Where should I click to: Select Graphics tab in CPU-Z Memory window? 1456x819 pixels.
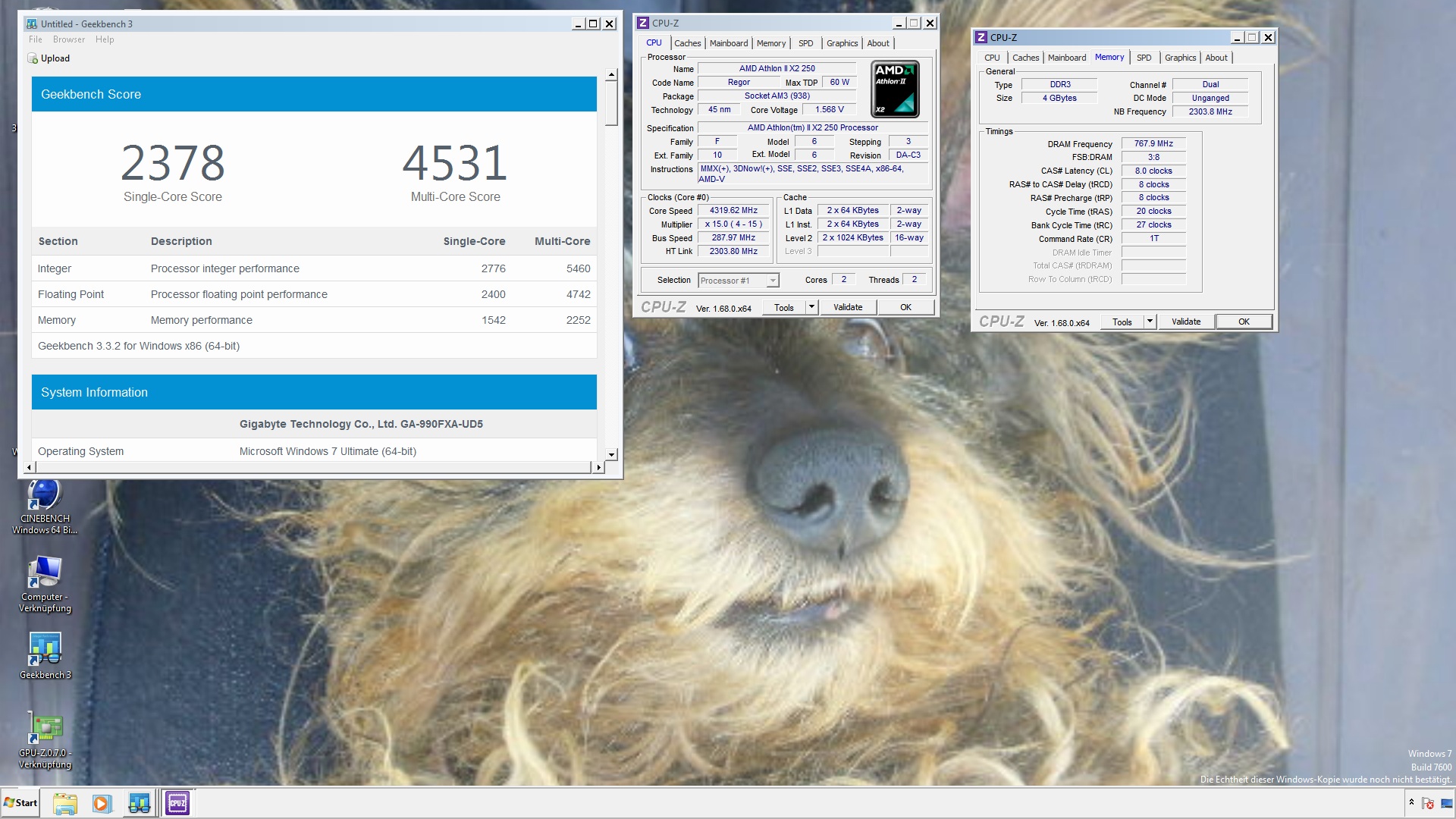coord(1181,58)
